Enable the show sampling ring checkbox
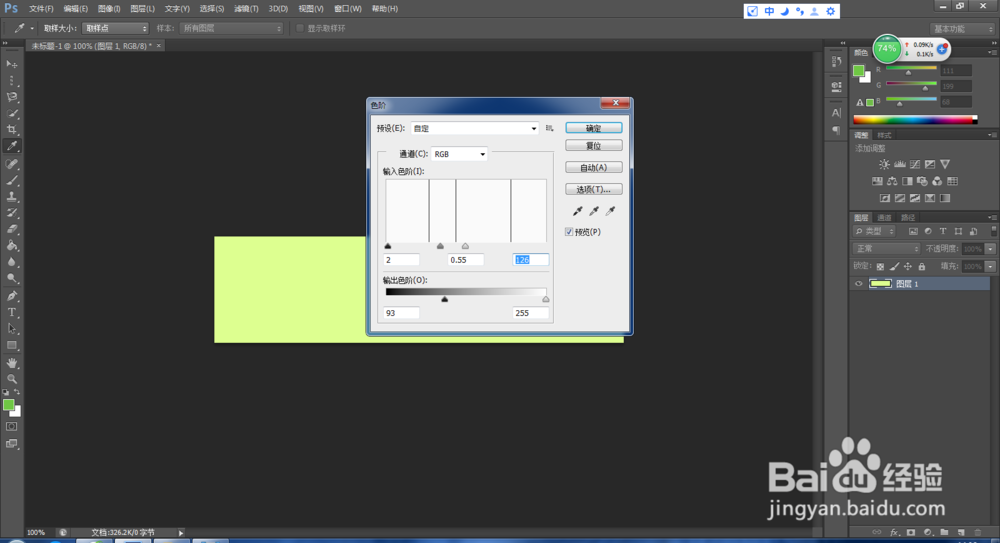Screen dimensions: 1000x543 click(300, 28)
